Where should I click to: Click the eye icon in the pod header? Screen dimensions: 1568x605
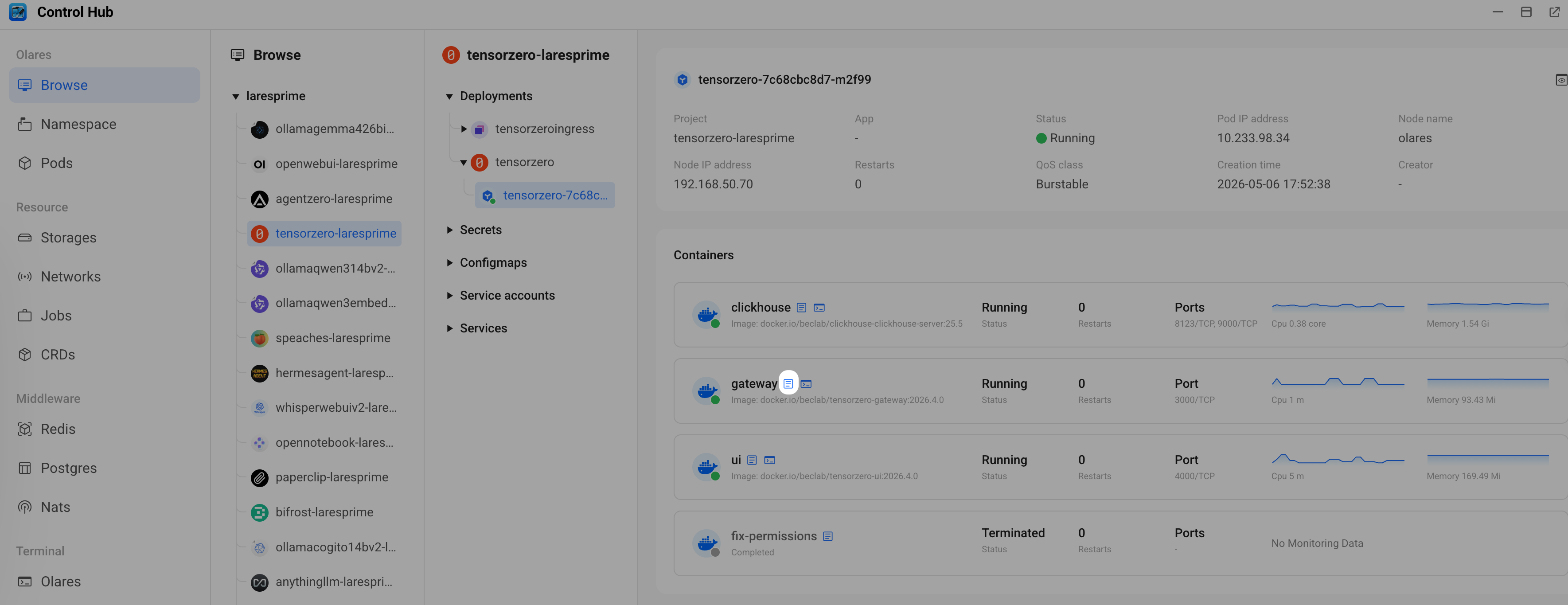pos(1561,80)
